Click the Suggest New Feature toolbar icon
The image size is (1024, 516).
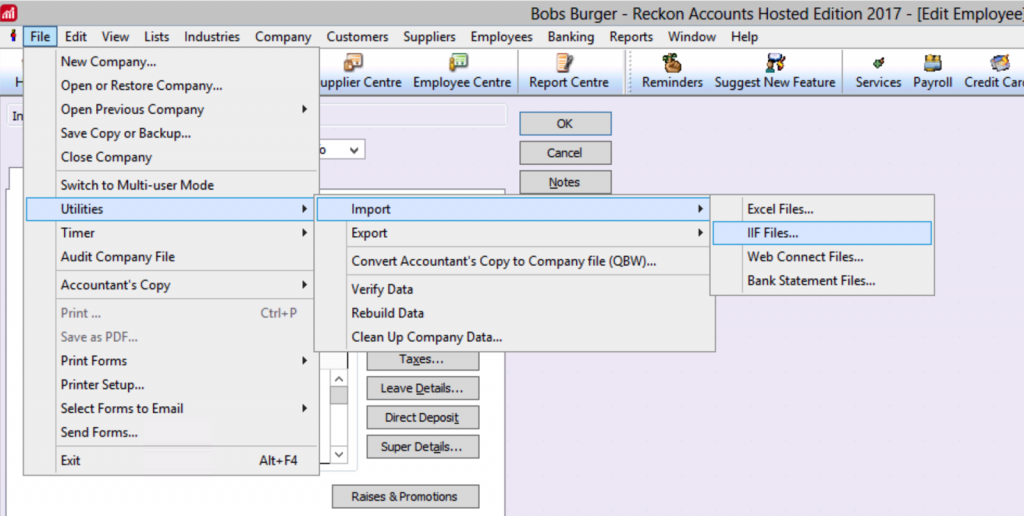(775, 63)
